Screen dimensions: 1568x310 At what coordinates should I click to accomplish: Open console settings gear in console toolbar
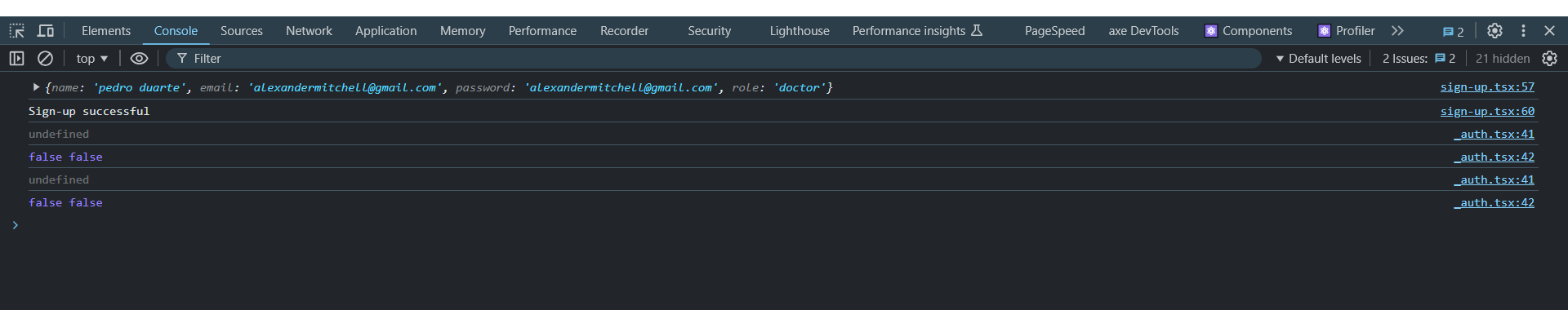point(1549,59)
